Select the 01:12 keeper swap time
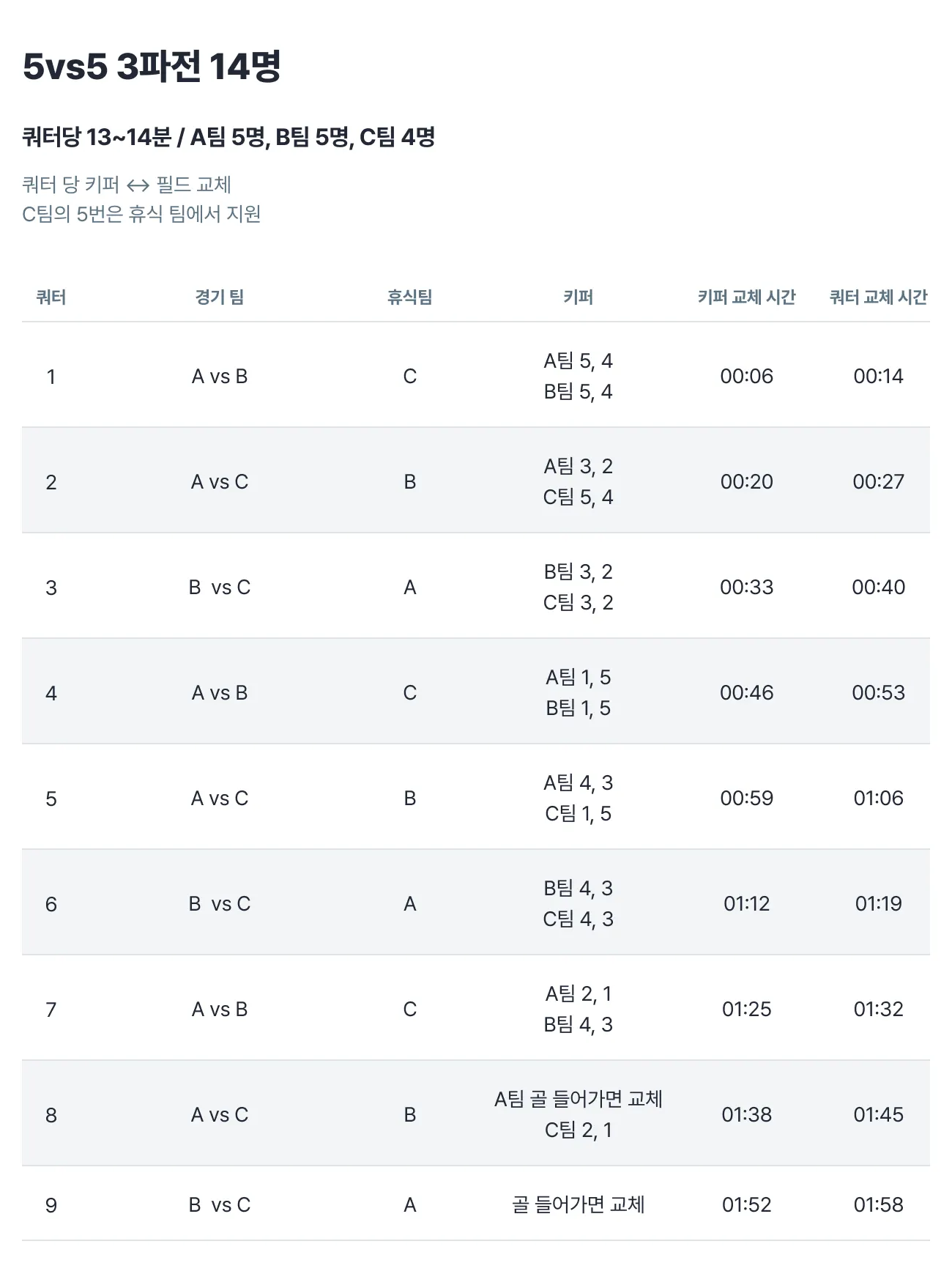952x1285 pixels. pyautogui.click(x=746, y=903)
